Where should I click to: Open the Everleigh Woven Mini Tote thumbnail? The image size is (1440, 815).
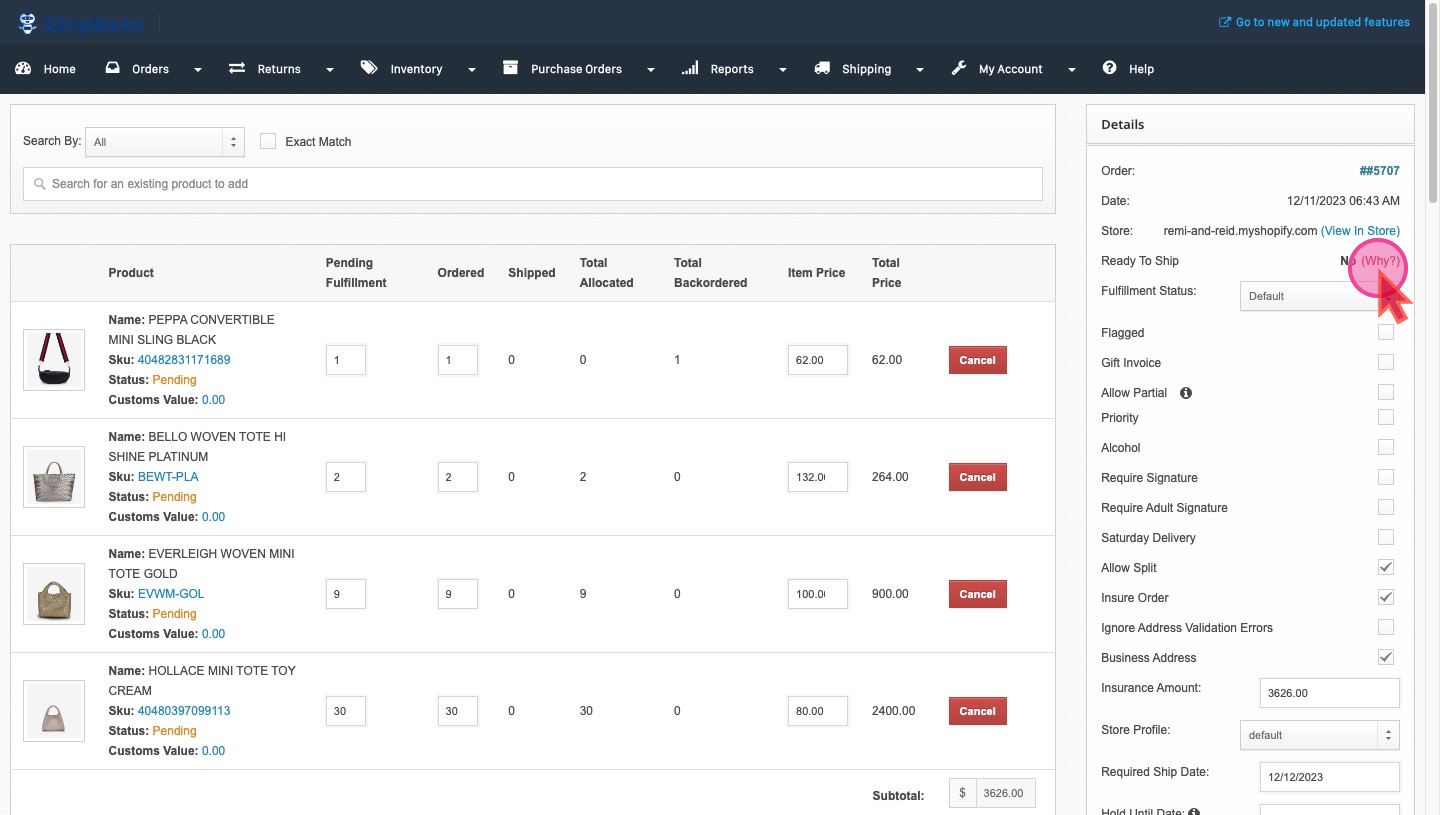point(54,594)
